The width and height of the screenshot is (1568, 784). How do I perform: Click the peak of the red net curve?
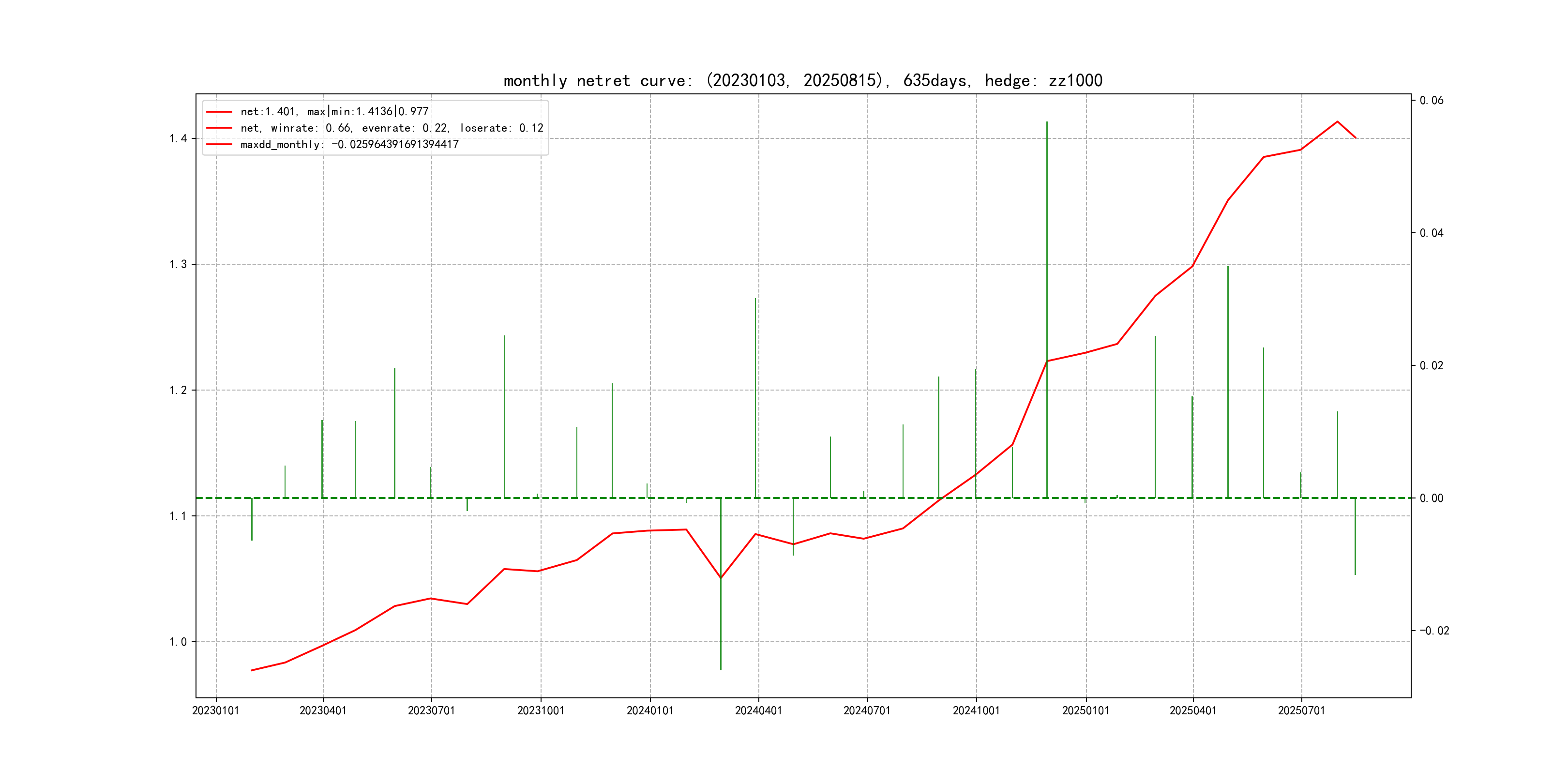pyautogui.click(x=1337, y=122)
